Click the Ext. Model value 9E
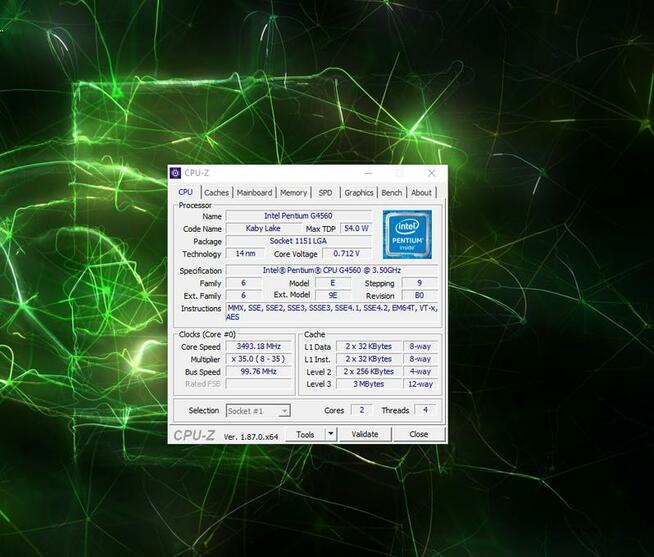This screenshot has height=557, width=654. [x=333, y=295]
